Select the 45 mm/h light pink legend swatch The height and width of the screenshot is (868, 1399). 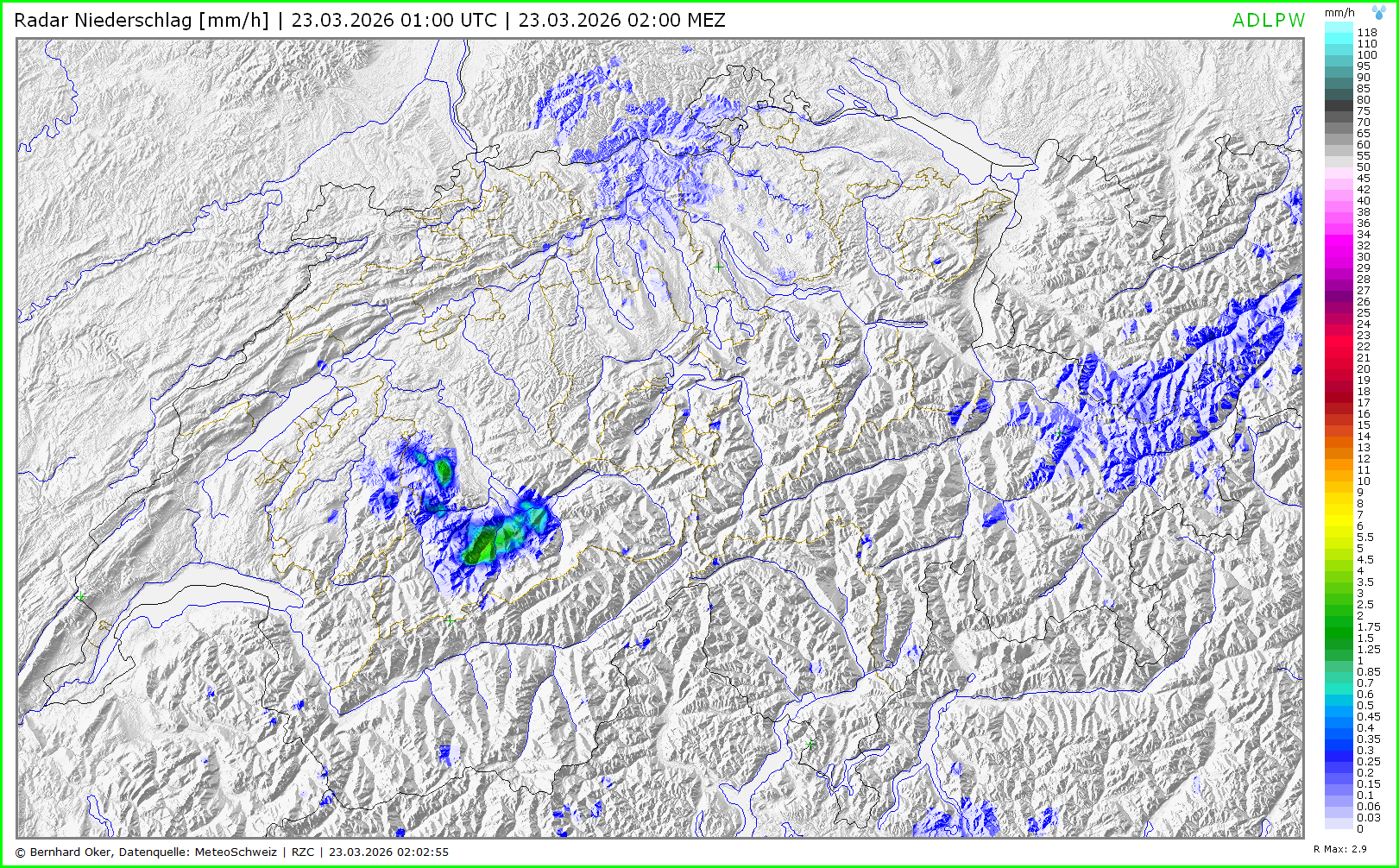(1339, 178)
